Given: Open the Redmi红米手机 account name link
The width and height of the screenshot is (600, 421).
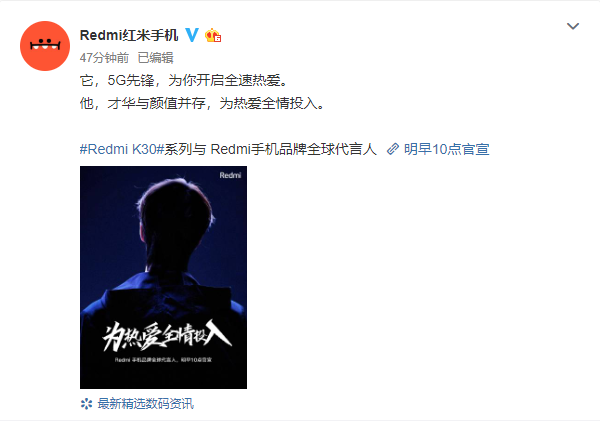Looking at the screenshot, I should coord(129,35).
